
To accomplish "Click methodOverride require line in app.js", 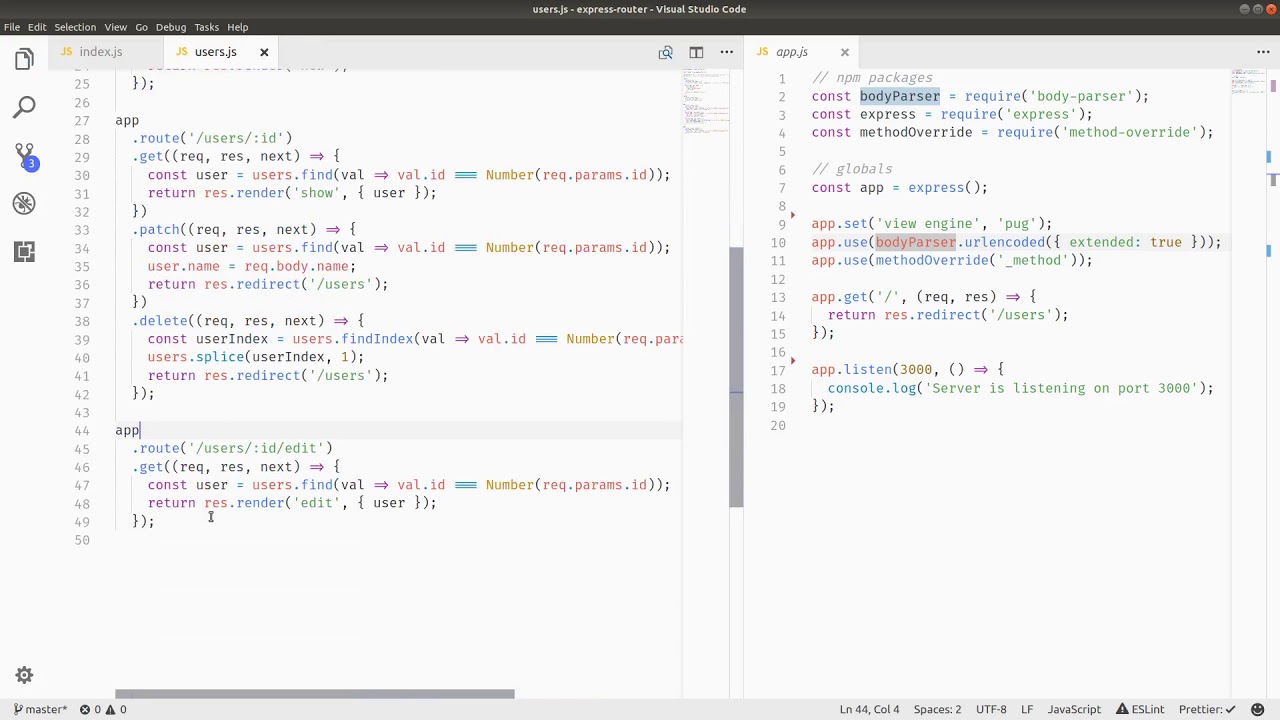I will point(1012,132).
